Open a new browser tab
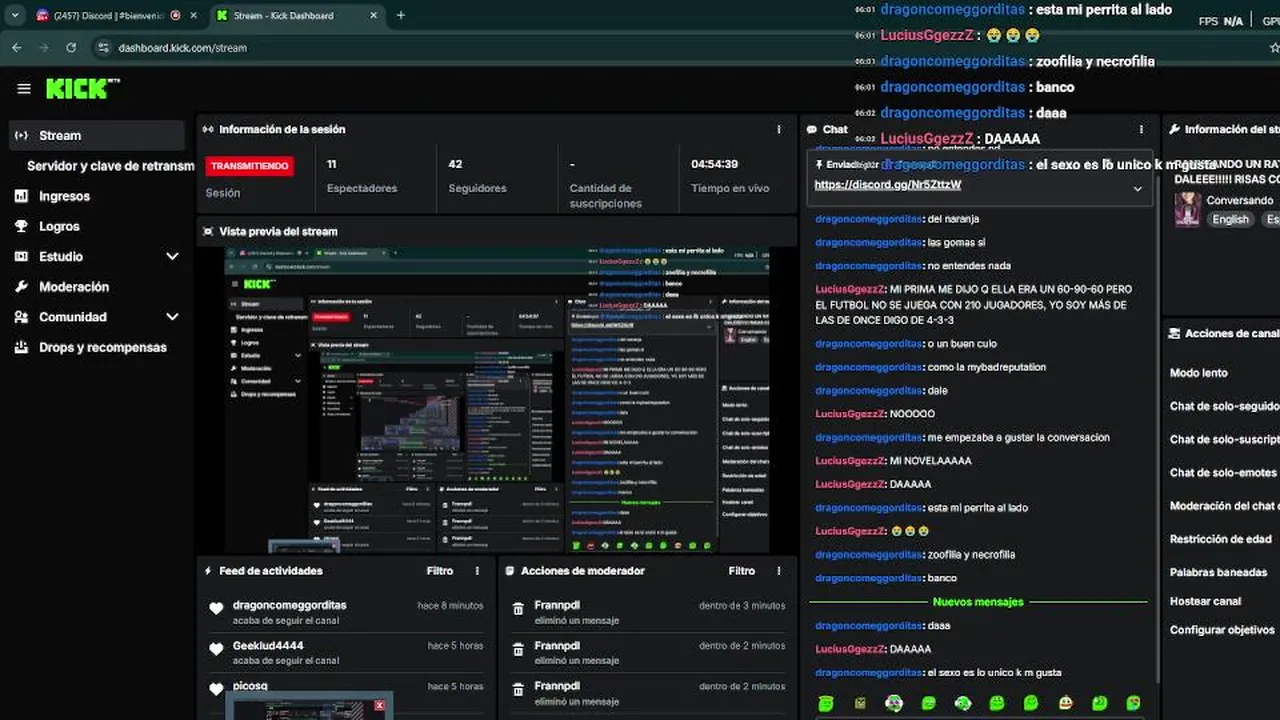The height and width of the screenshot is (720, 1280). pos(401,15)
